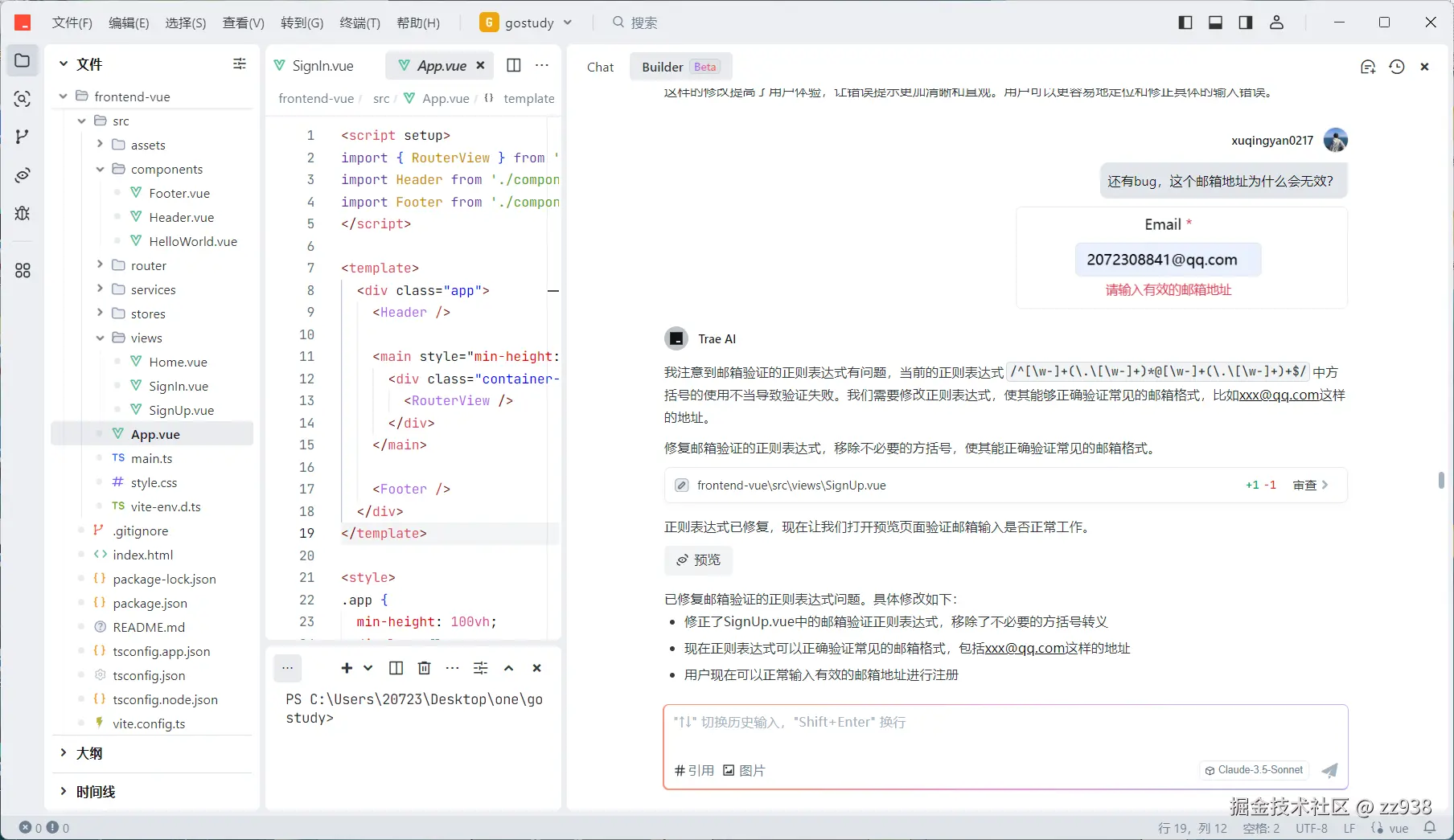Toggle the bottom panel visibility
Viewport: 1454px width, 840px height.
(1215, 23)
